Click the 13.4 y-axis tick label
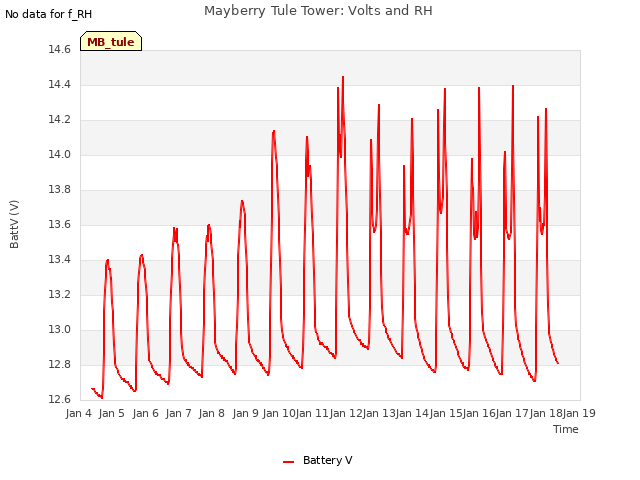 [60, 260]
